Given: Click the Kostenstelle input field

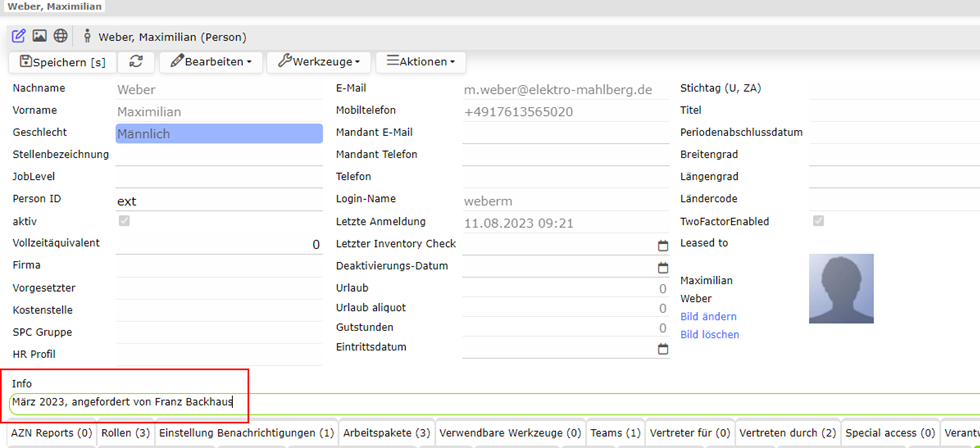Looking at the screenshot, I should [x=219, y=311].
